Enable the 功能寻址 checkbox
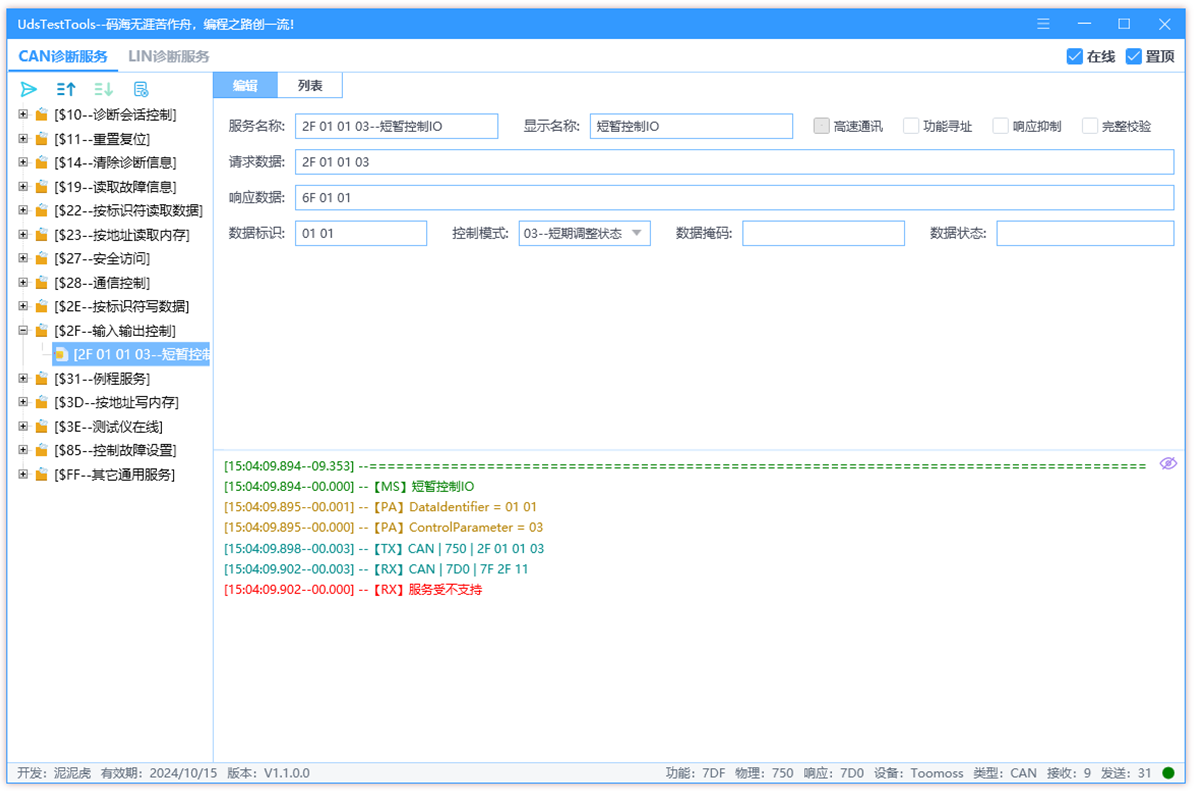The width and height of the screenshot is (1195, 791). (x=911, y=126)
